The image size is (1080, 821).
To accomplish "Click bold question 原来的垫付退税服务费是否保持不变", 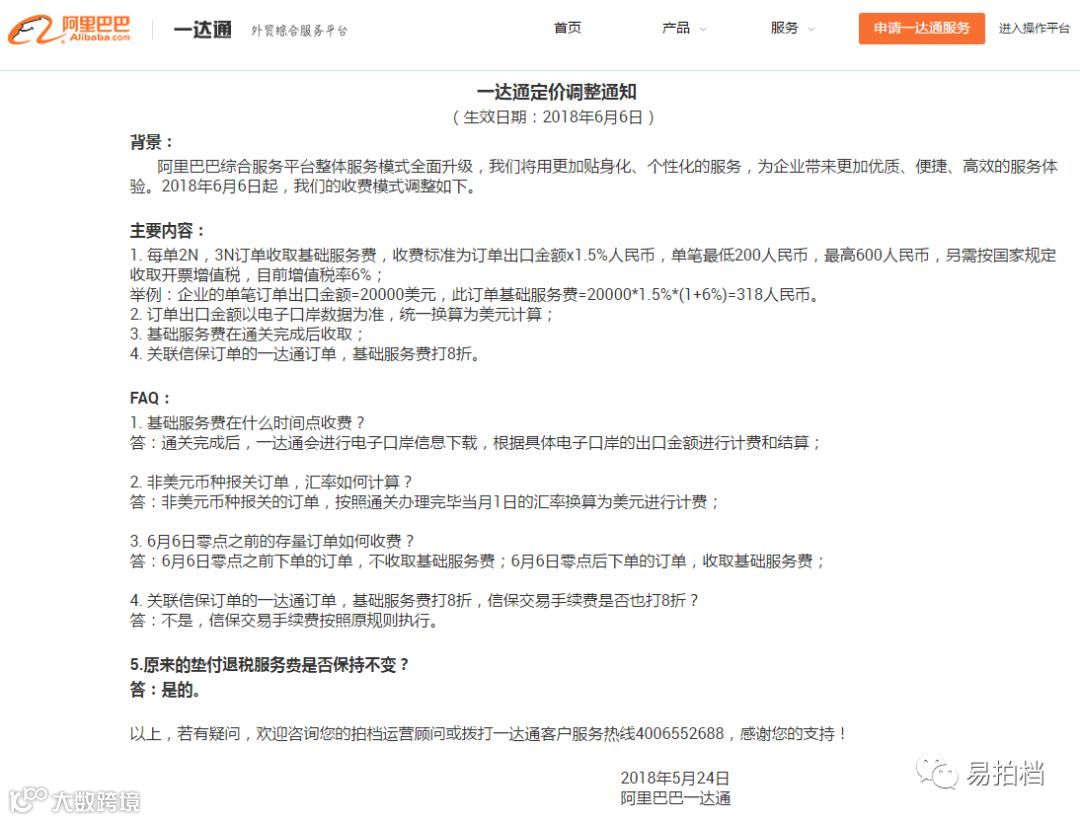I will 269,665.
